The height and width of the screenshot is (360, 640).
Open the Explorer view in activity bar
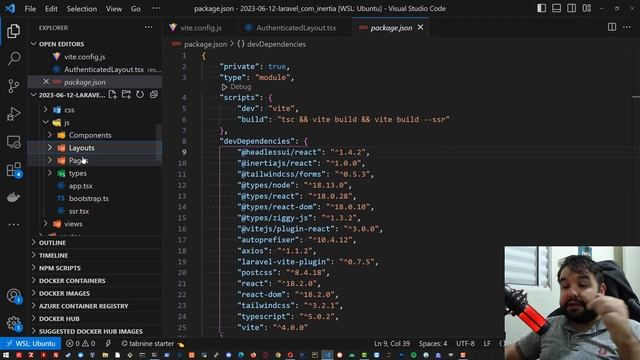pos(13,31)
